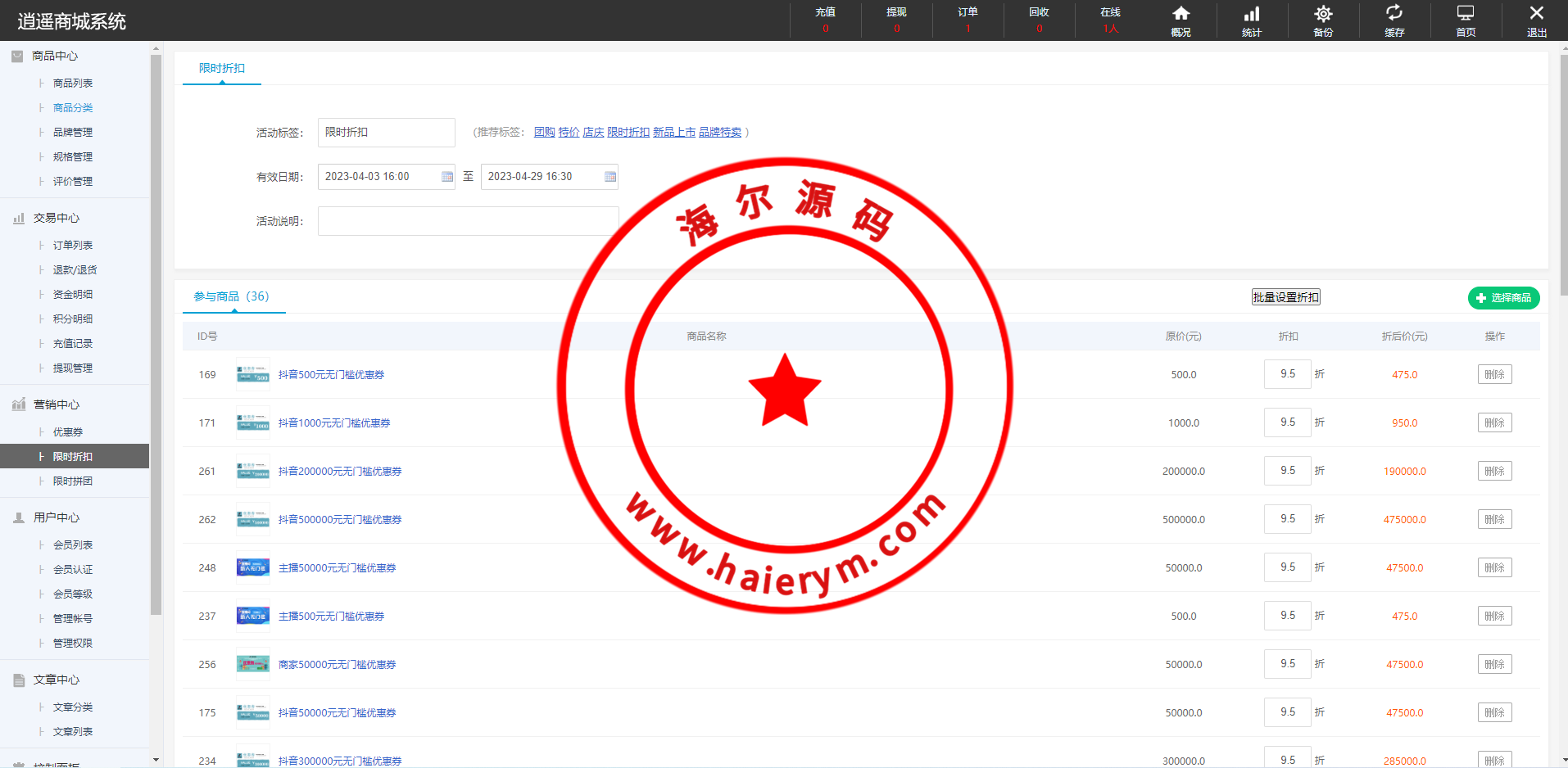This screenshot has height=768, width=1568.
Task: Expand the 文章中心 section
Action: pos(57,680)
